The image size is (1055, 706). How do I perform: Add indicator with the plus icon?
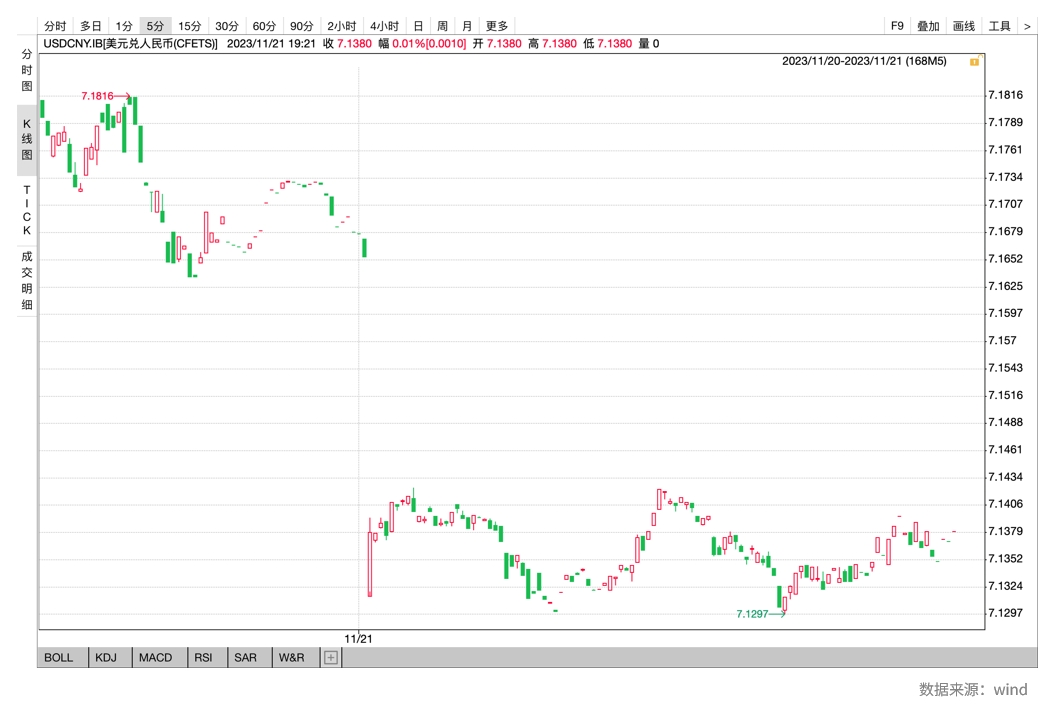click(331, 658)
